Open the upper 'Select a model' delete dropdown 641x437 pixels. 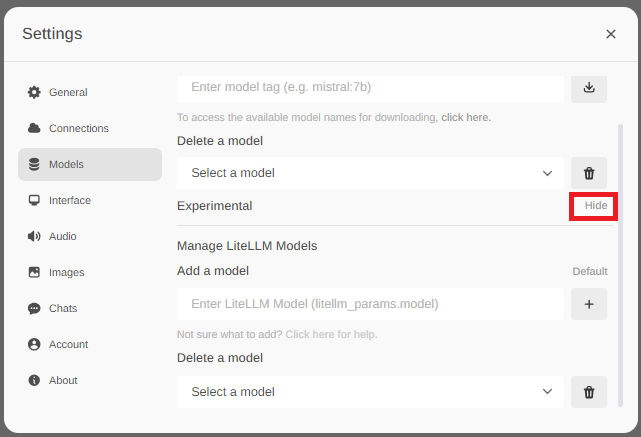tap(370, 173)
